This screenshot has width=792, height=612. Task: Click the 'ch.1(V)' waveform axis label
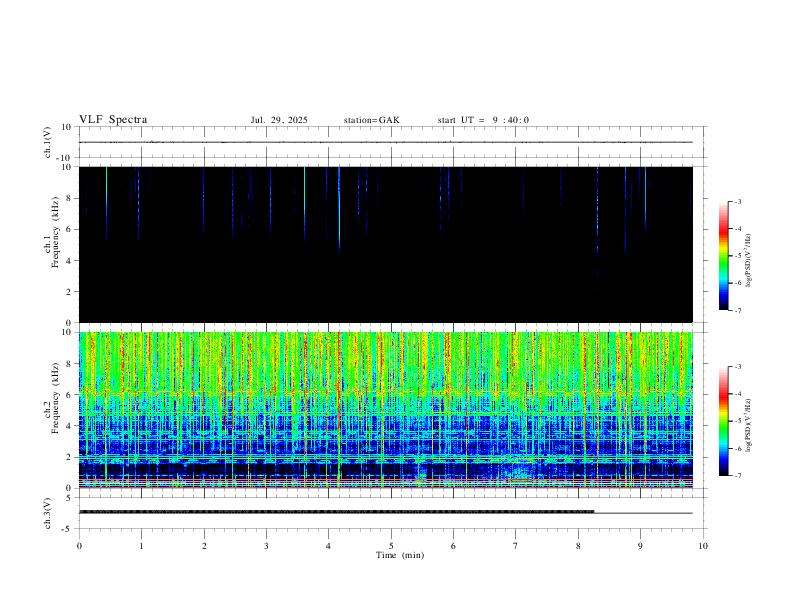click(48, 142)
